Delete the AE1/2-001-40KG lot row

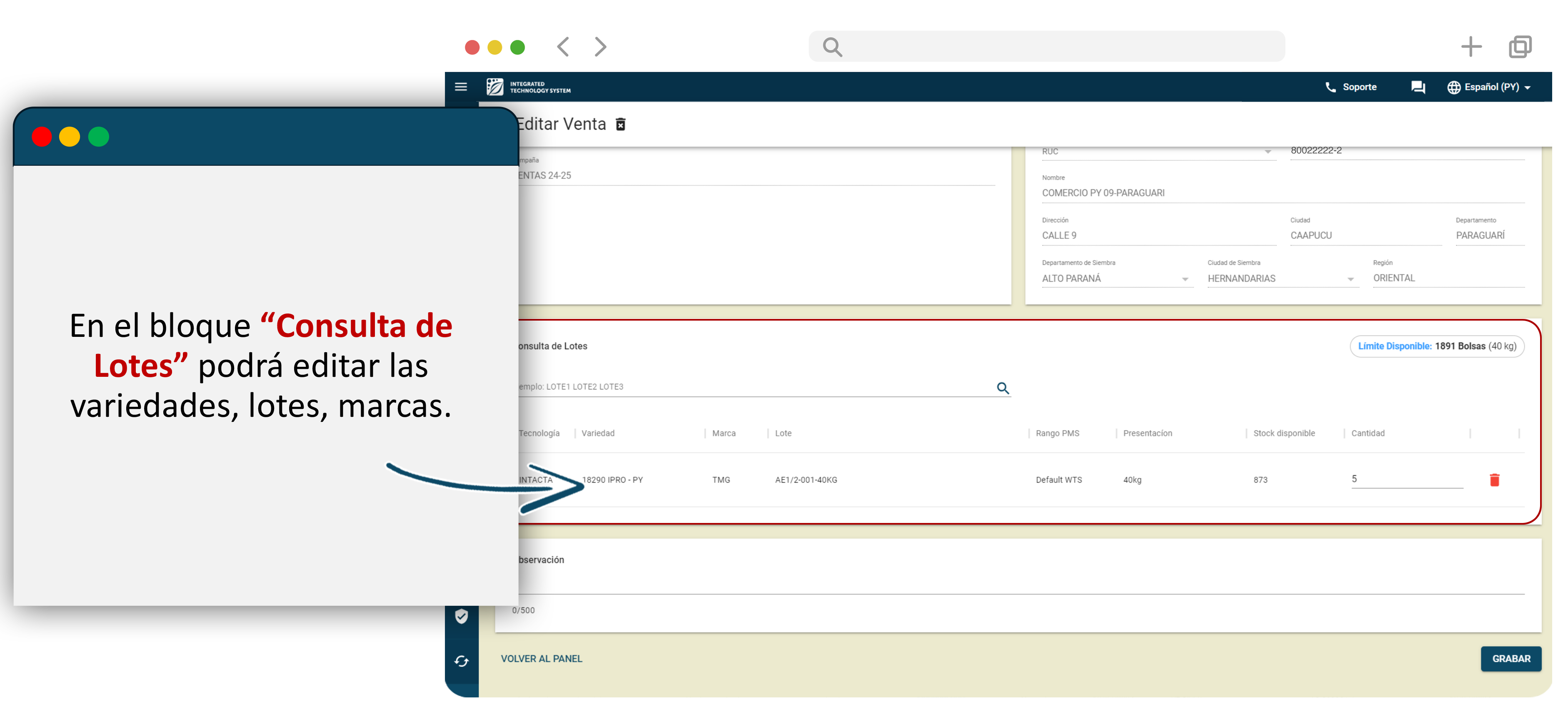1494,480
